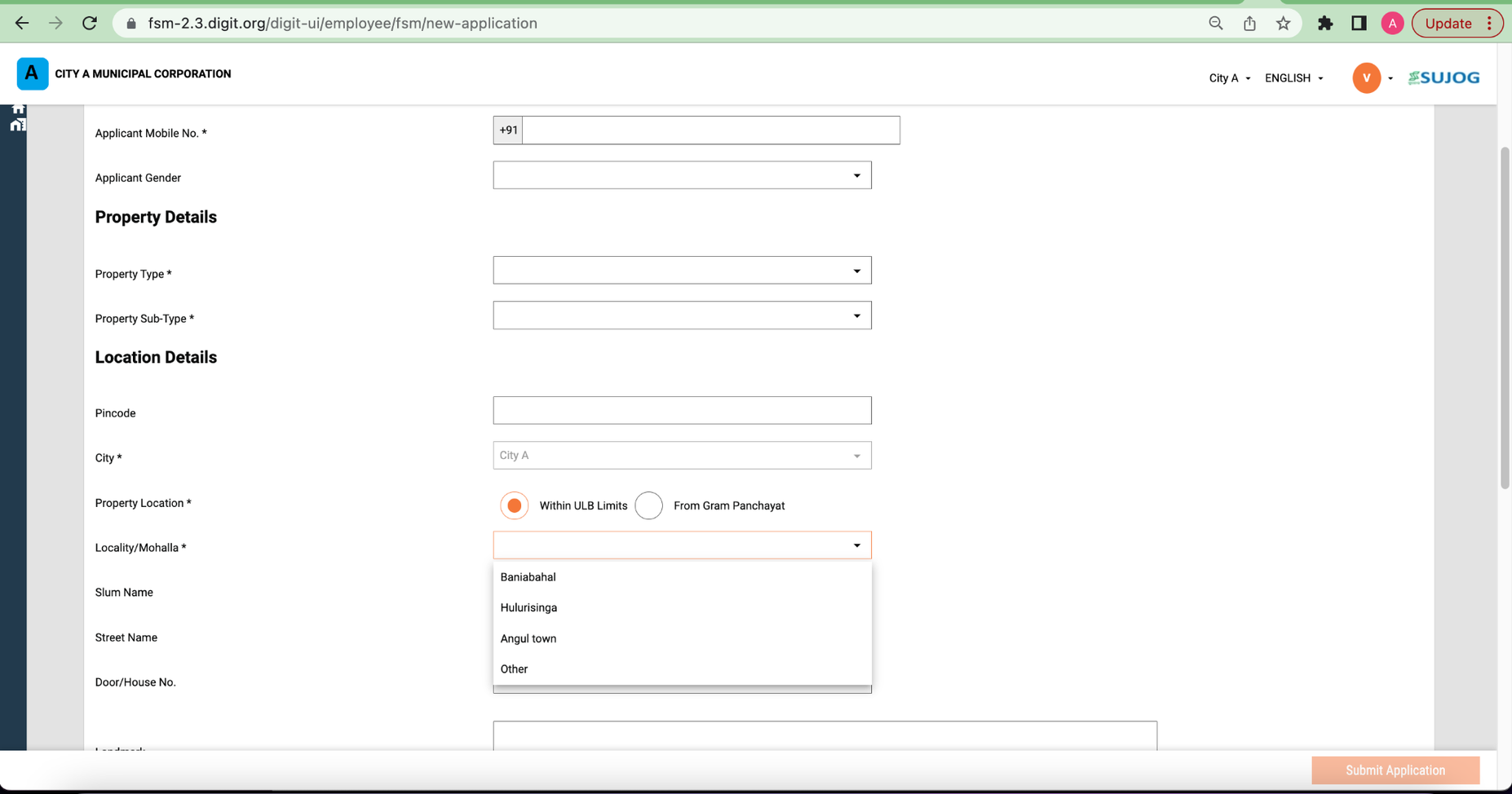
Task: Expand the Applicant Gender dropdown
Action: coord(682,175)
